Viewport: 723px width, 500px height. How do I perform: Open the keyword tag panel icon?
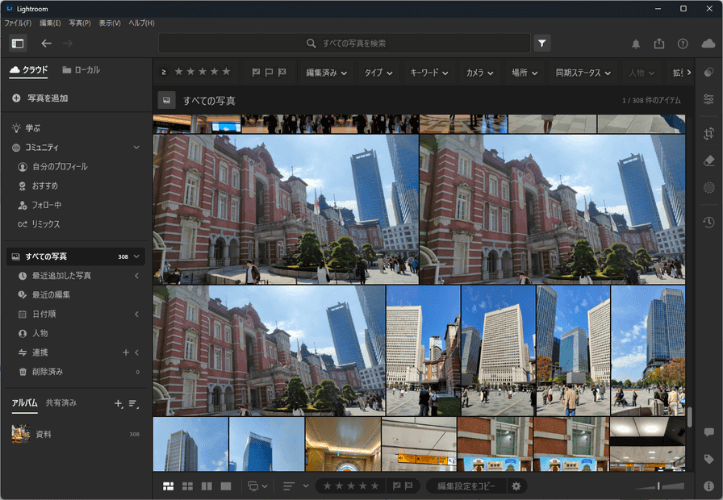pos(708,459)
